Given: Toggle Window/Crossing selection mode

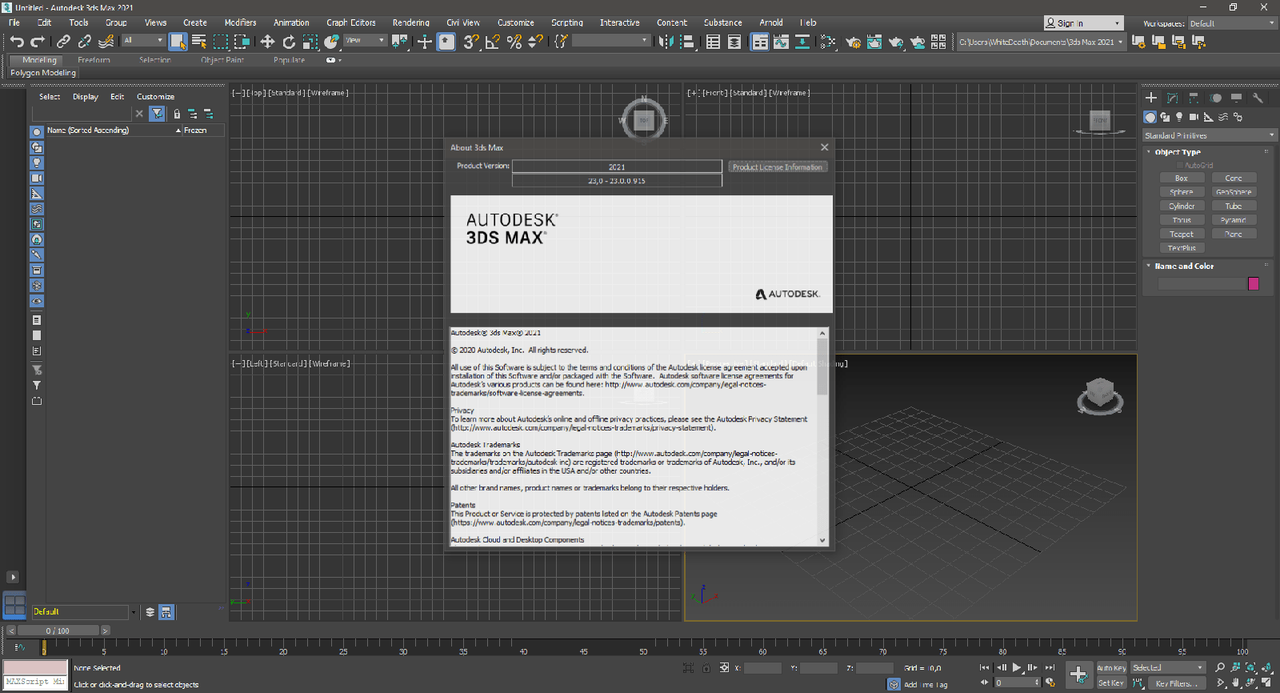Looking at the screenshot, I should coord(242,42).
